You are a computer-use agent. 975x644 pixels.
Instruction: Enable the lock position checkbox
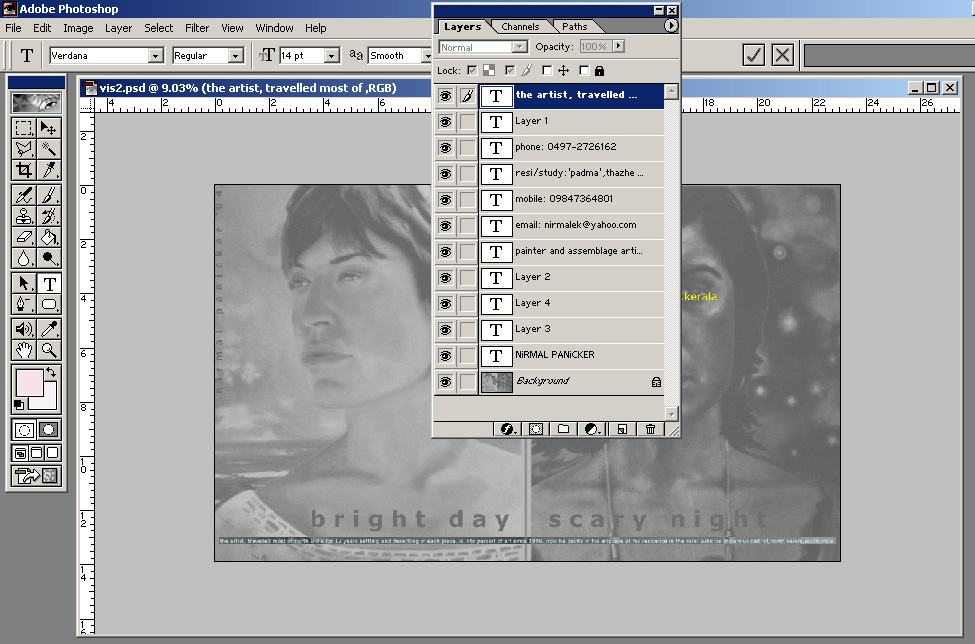pos(547,71)
